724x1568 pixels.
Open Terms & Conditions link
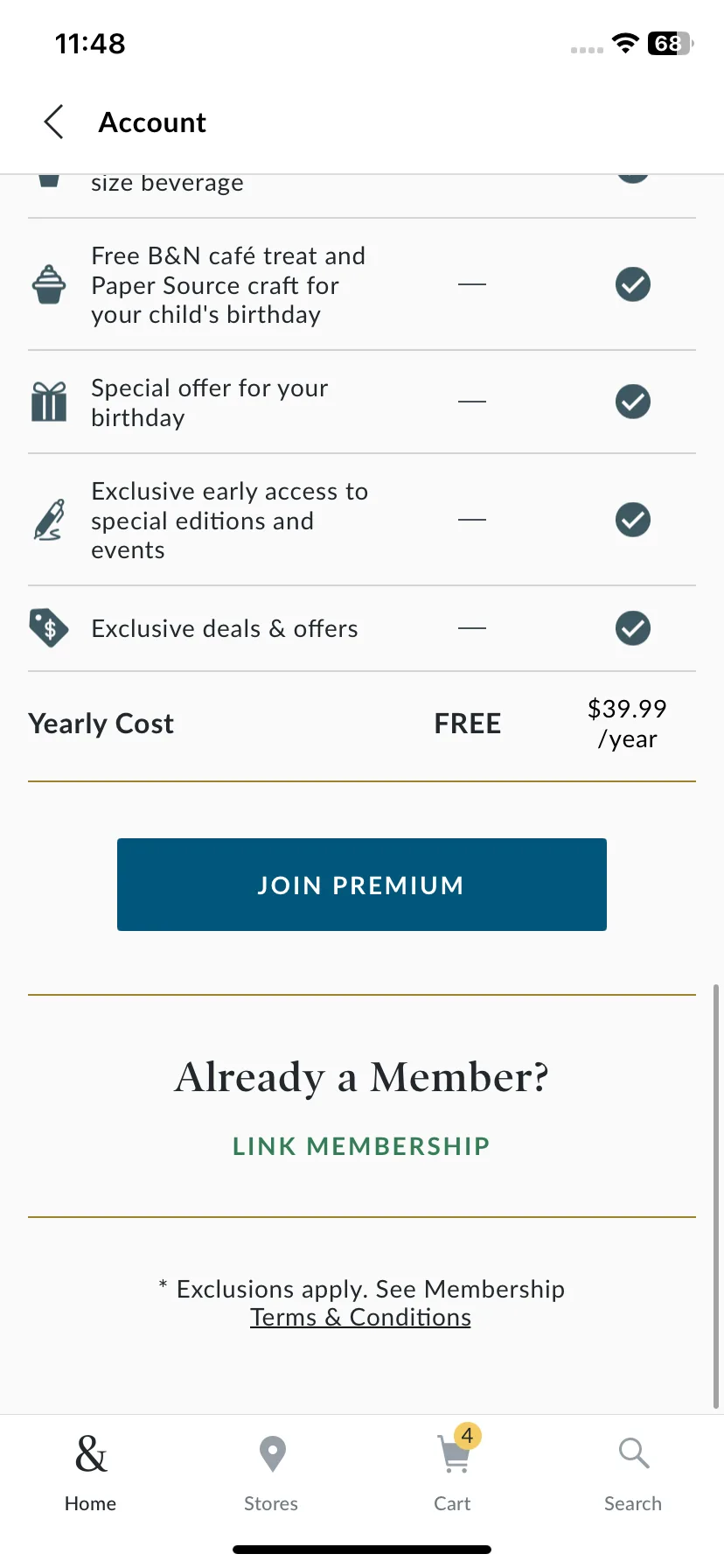tap(360, 1318)
